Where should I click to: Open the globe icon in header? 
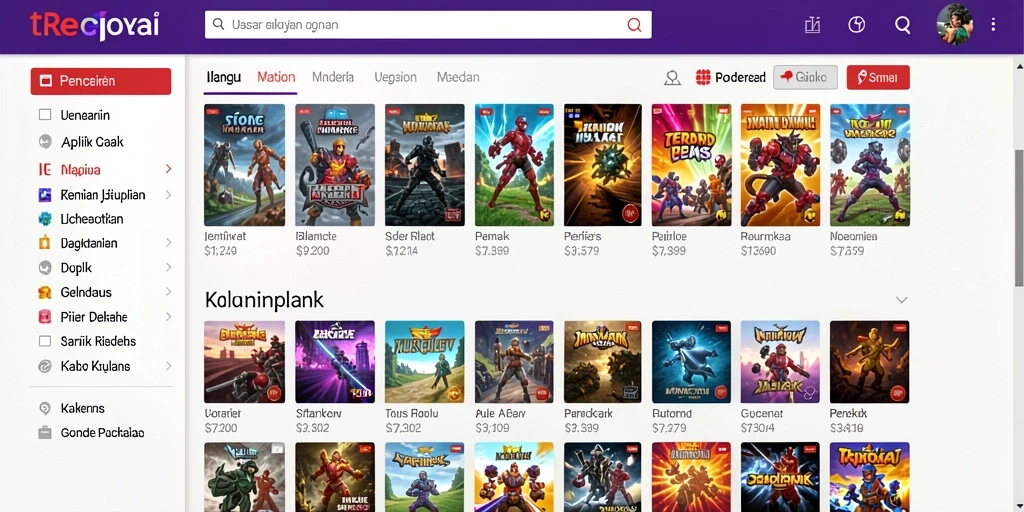coord(856,25)
